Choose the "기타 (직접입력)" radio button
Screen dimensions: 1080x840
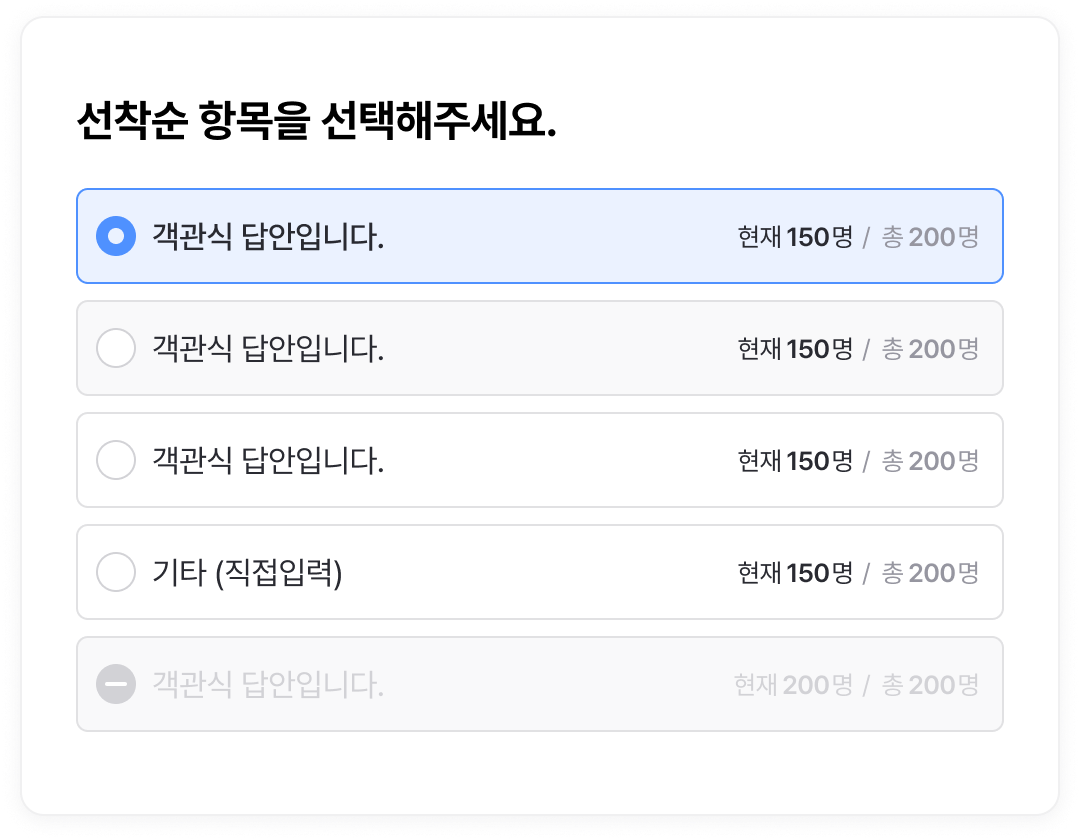116,573
